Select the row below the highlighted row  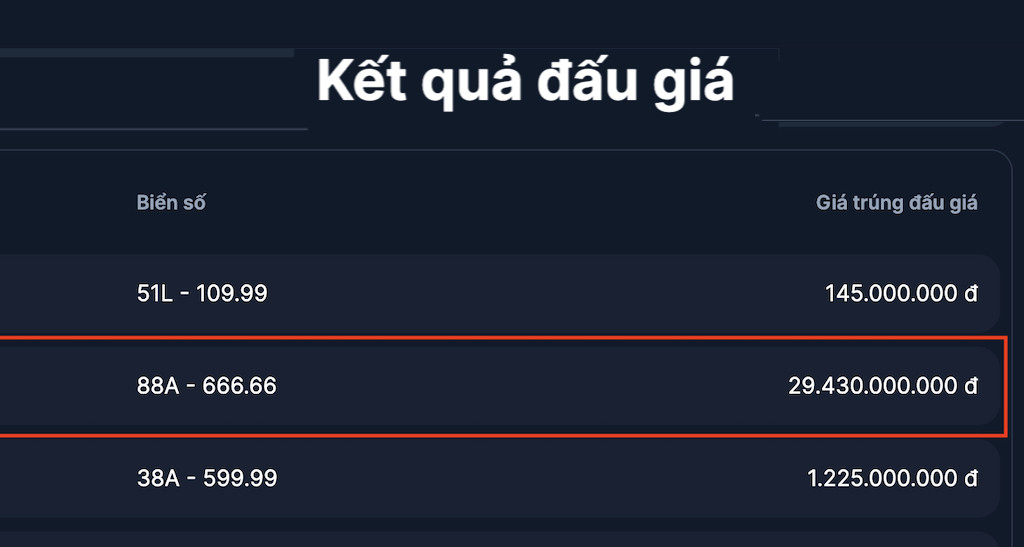[500, 478]
